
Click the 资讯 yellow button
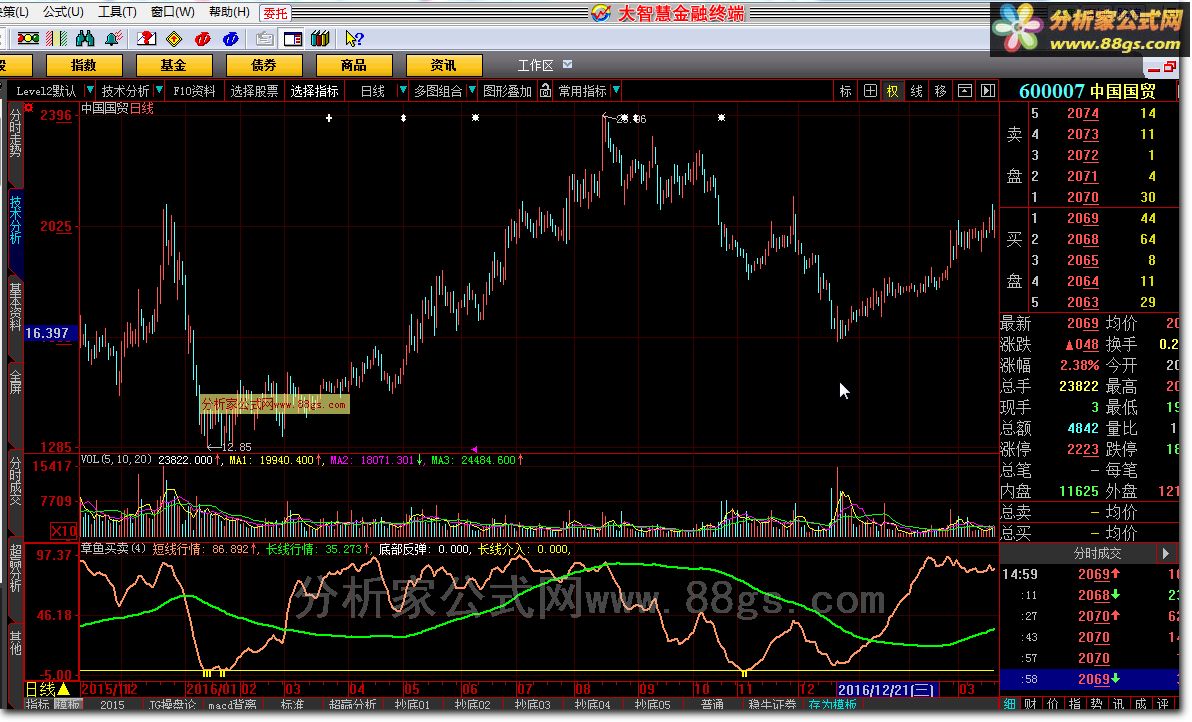(444, 65)
